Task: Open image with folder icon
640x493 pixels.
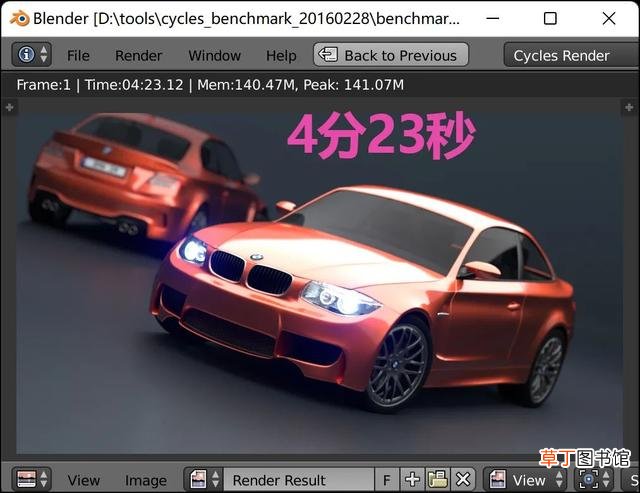Action: point(438,480)
